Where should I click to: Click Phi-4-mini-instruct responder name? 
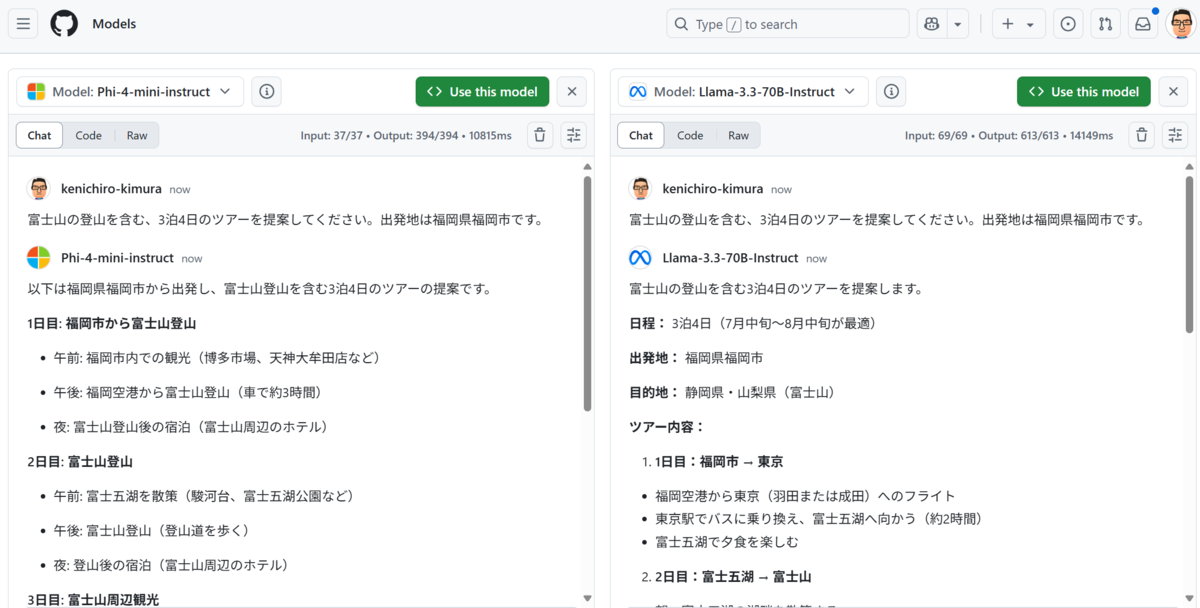coord(117,258)
